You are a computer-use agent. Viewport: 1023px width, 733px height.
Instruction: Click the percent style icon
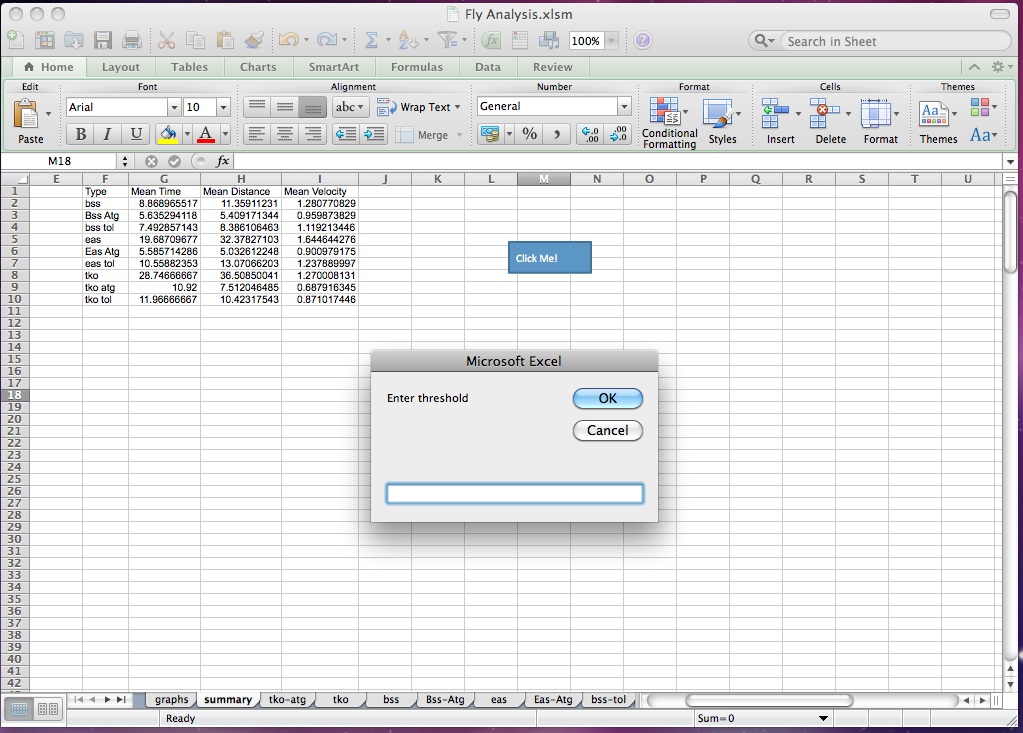[530, 134]
